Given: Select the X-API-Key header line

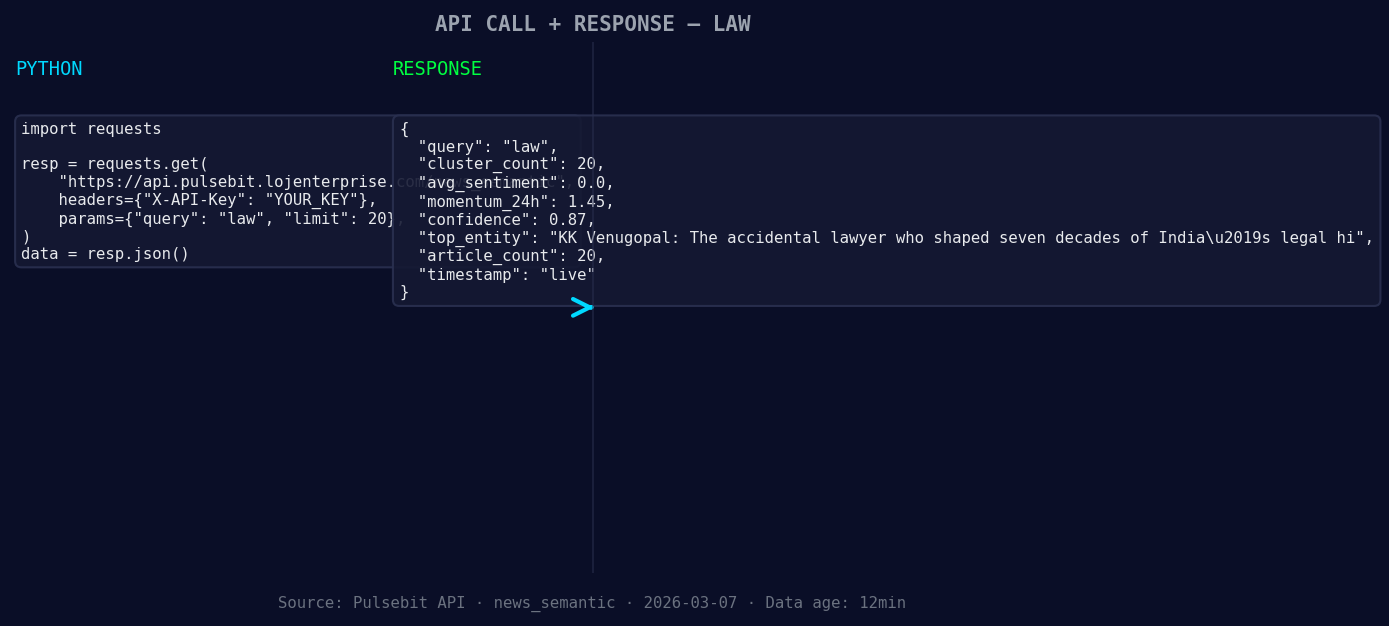Looking at the screenshot, I should (x=215, y=199).
